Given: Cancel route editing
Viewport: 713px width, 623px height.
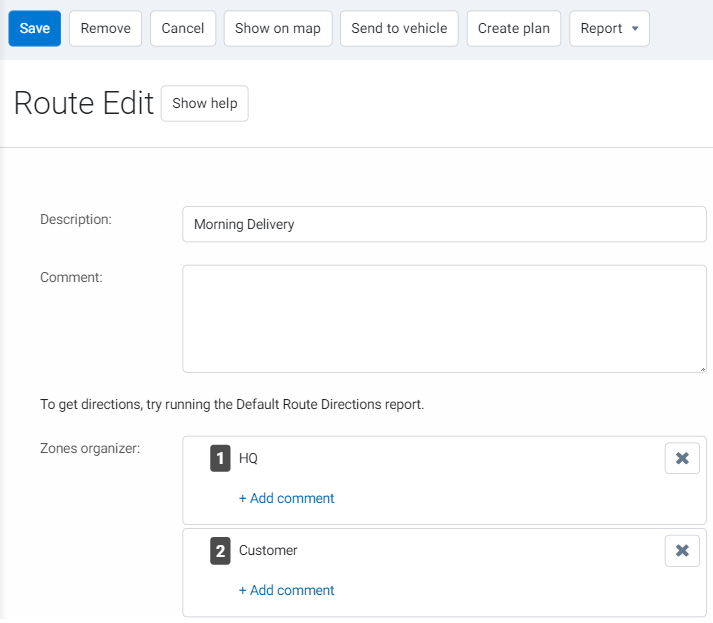Looking at the screenshot, I should click(x=183, y=28).
